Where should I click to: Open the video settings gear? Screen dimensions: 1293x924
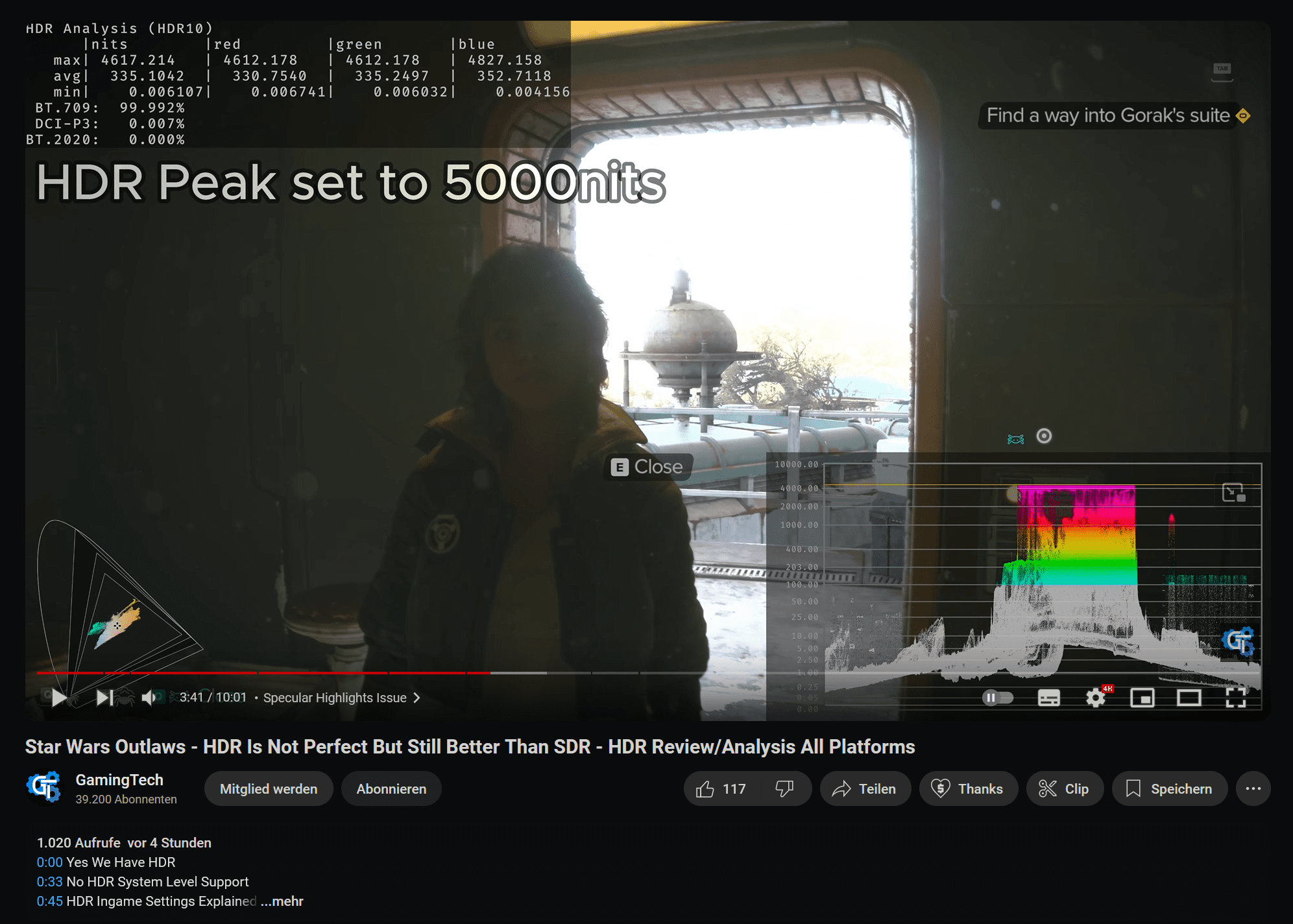click(1096, 698)
